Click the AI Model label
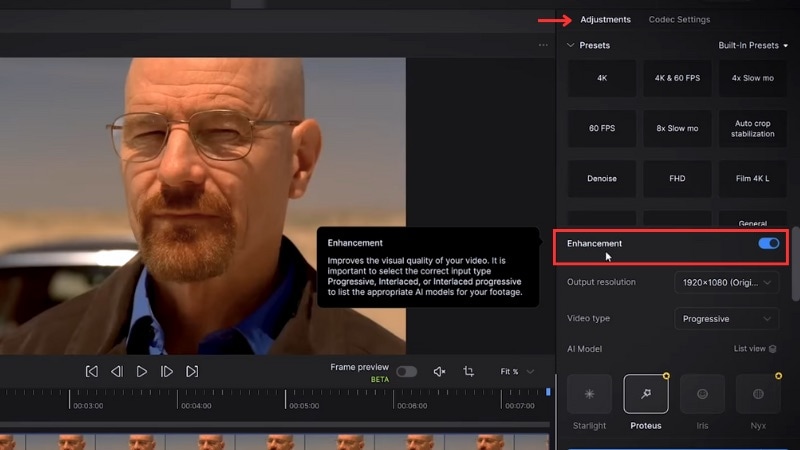 pos(584,349)
